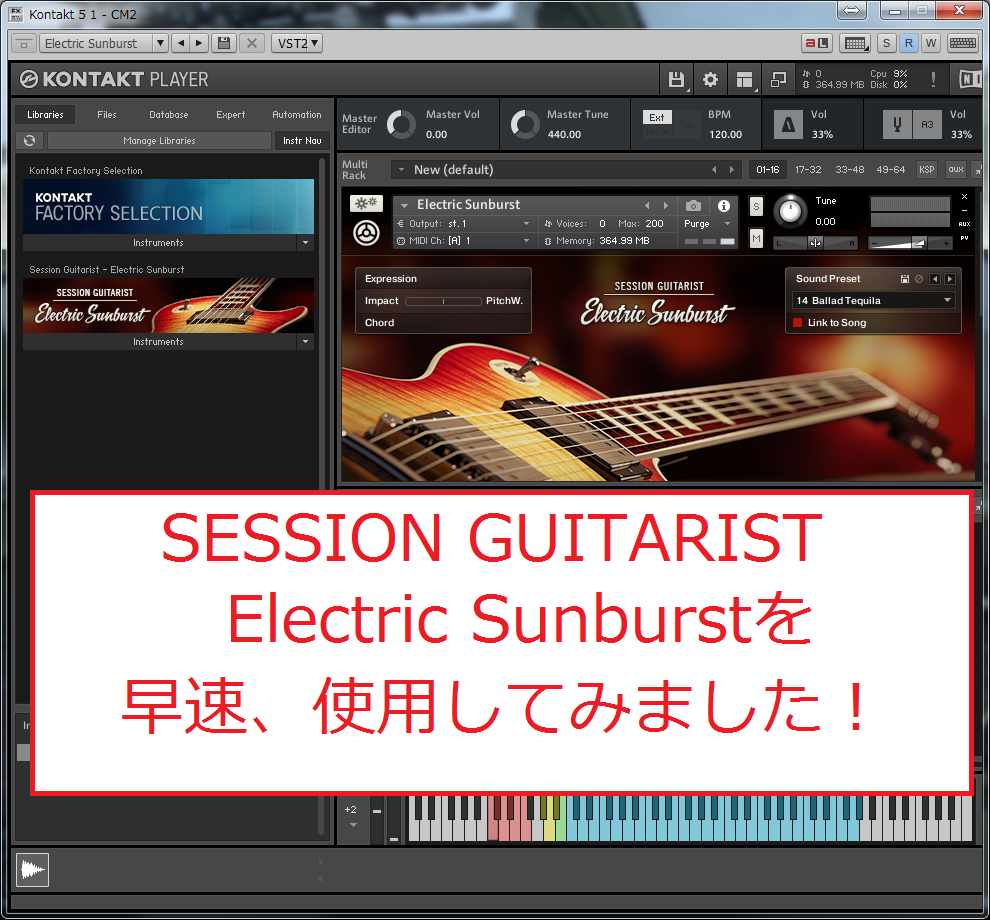Toggle the Solo S button
This screenshot has height=920, width=990.
click(756, 206)
